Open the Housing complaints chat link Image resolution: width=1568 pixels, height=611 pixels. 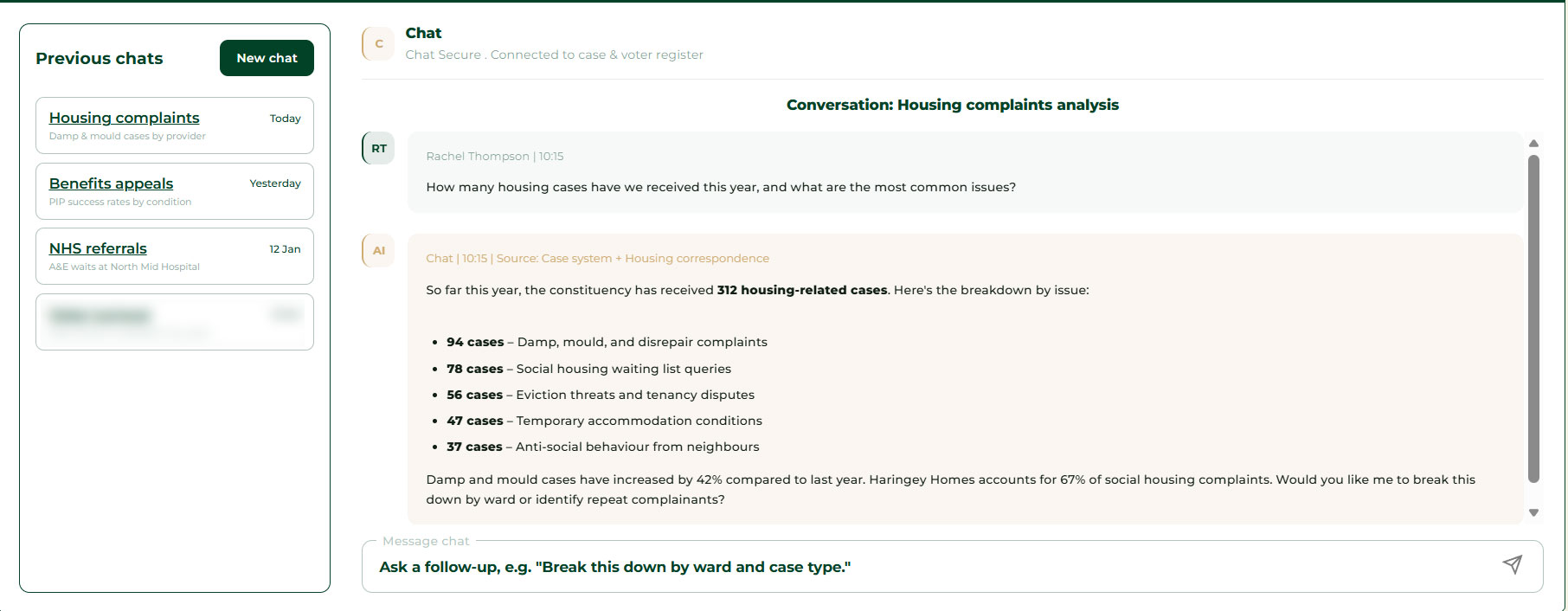pyautogui.click(x=124, y=118)
